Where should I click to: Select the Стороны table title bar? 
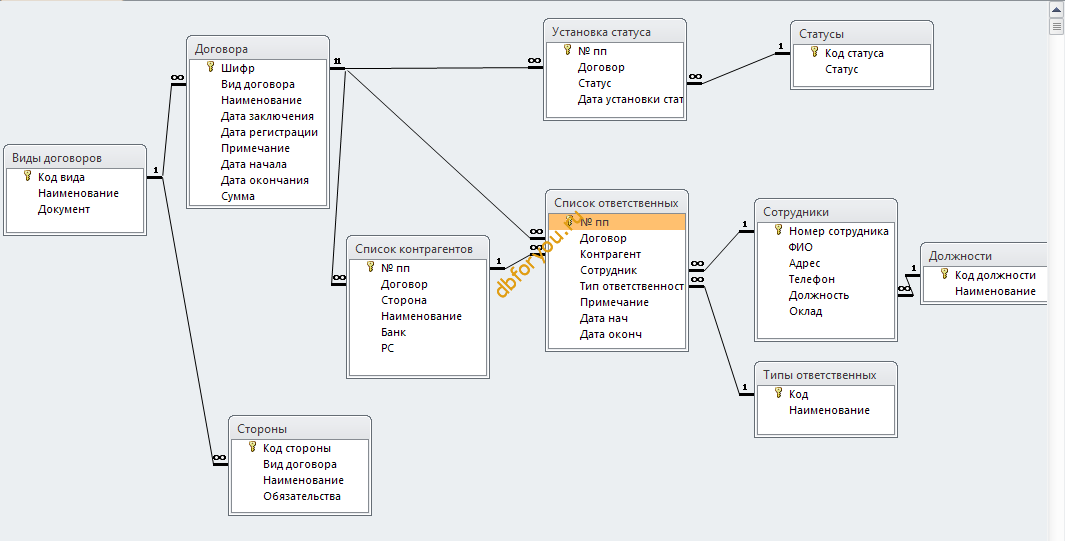[300, 429]
